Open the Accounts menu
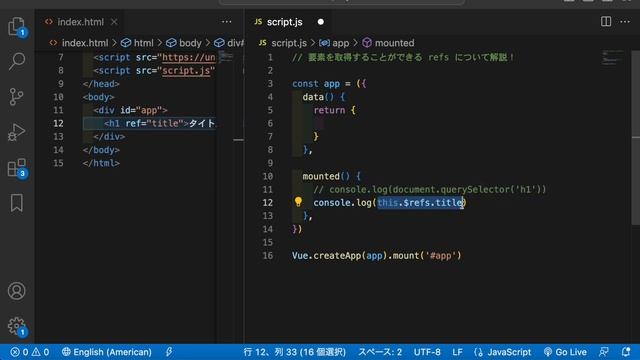 click(x=16, y=291)
